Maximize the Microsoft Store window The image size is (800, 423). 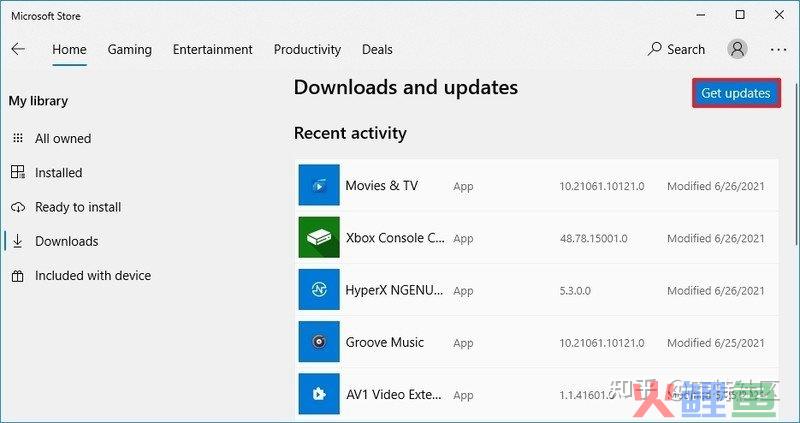pyautogui.click(x=740, y=15)
